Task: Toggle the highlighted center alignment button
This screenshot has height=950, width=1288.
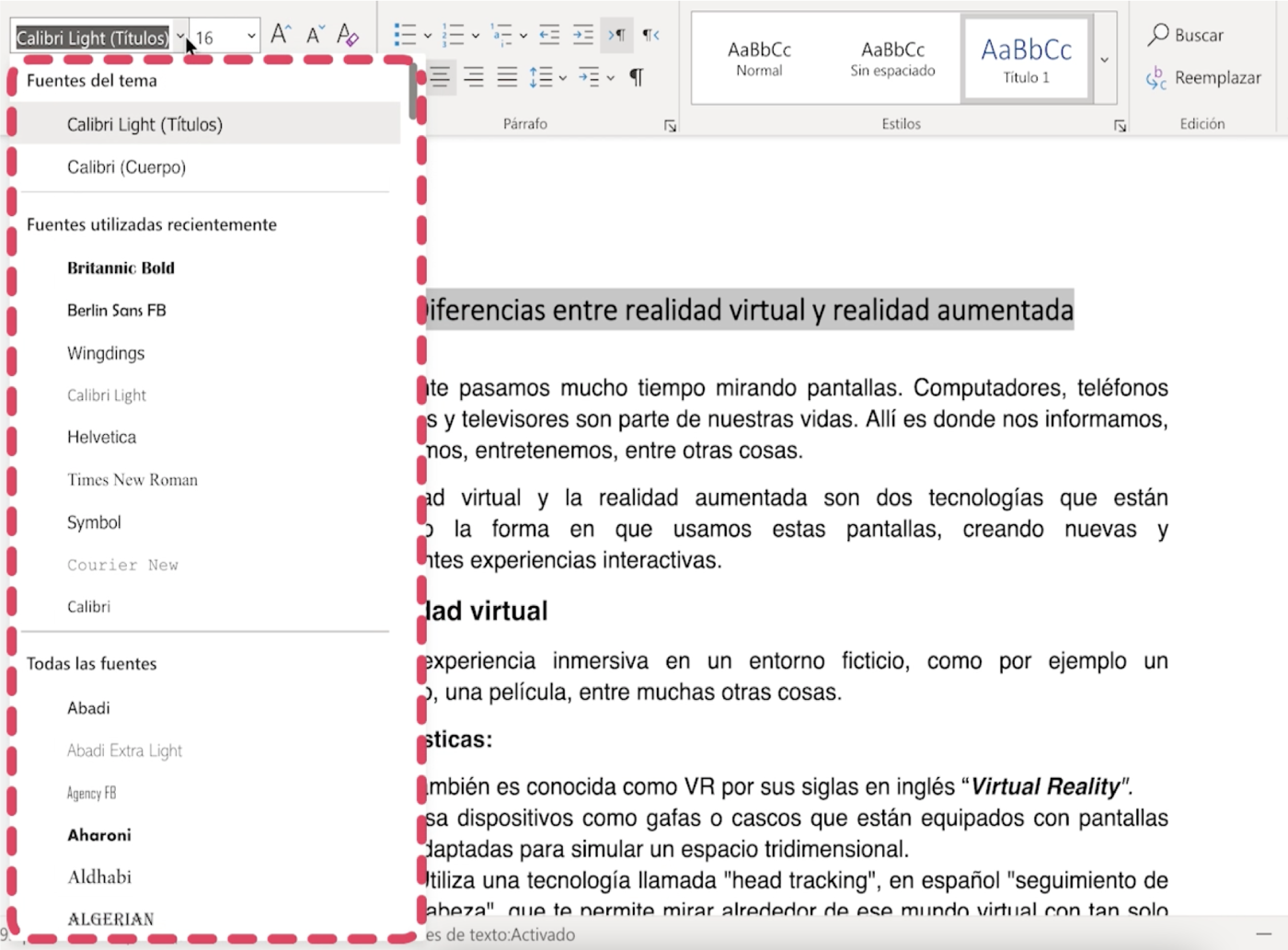Action: 440,76
